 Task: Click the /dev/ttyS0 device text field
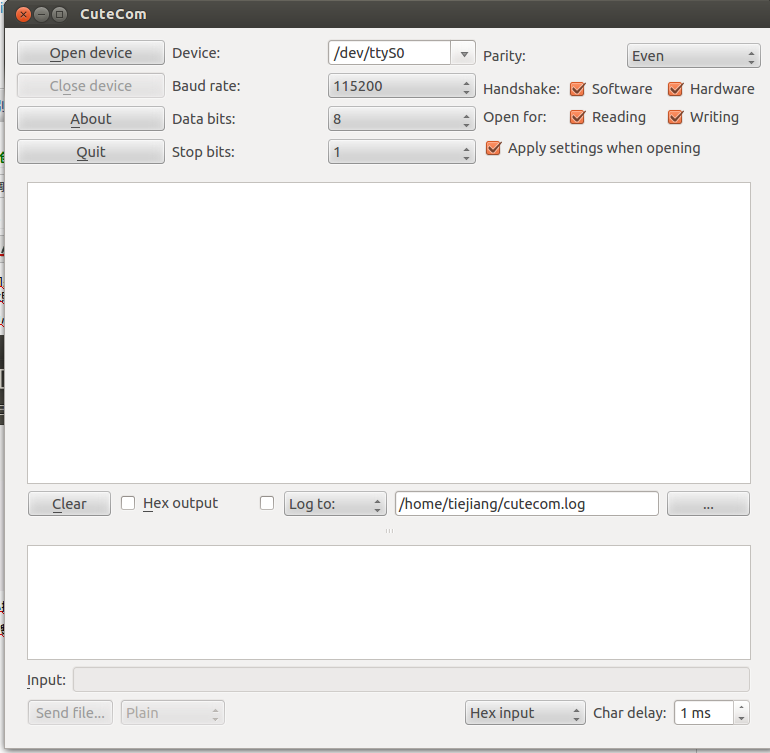pos(389,53)
